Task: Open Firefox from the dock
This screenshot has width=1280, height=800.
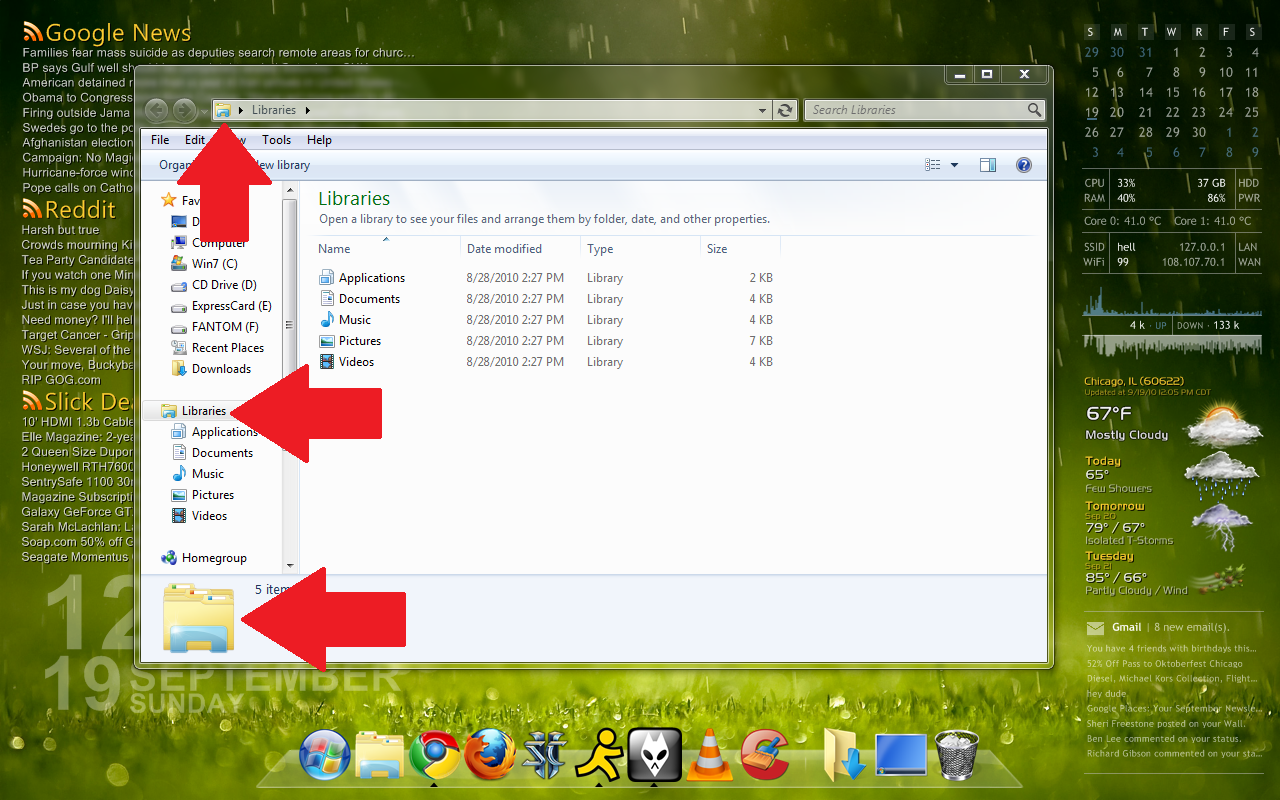Action: tap(489, 754)
